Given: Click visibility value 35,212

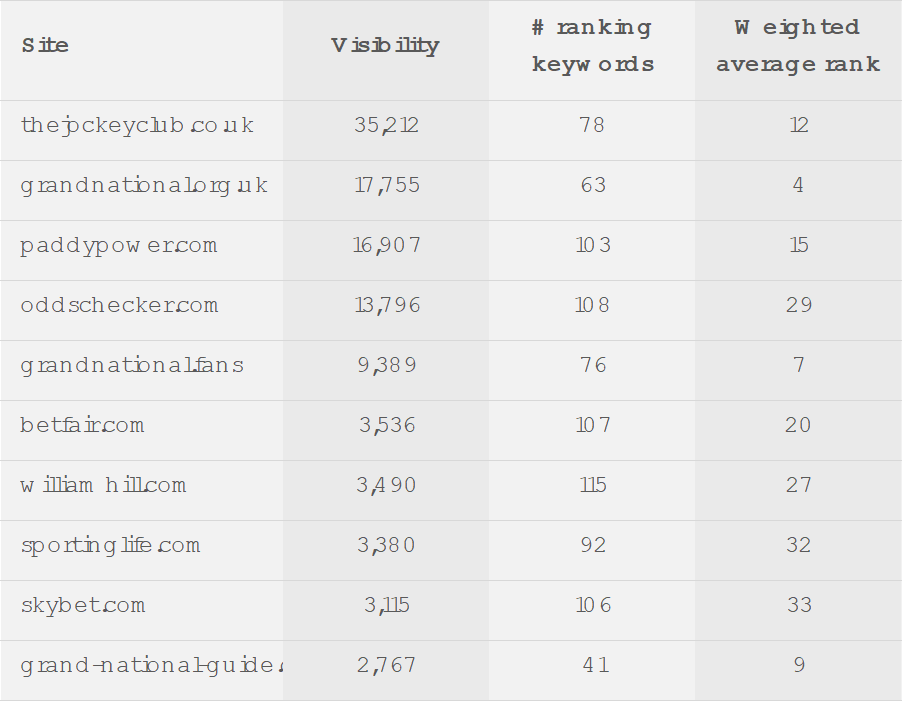Looking at the screenshot, I should click(x=386, y=126).
